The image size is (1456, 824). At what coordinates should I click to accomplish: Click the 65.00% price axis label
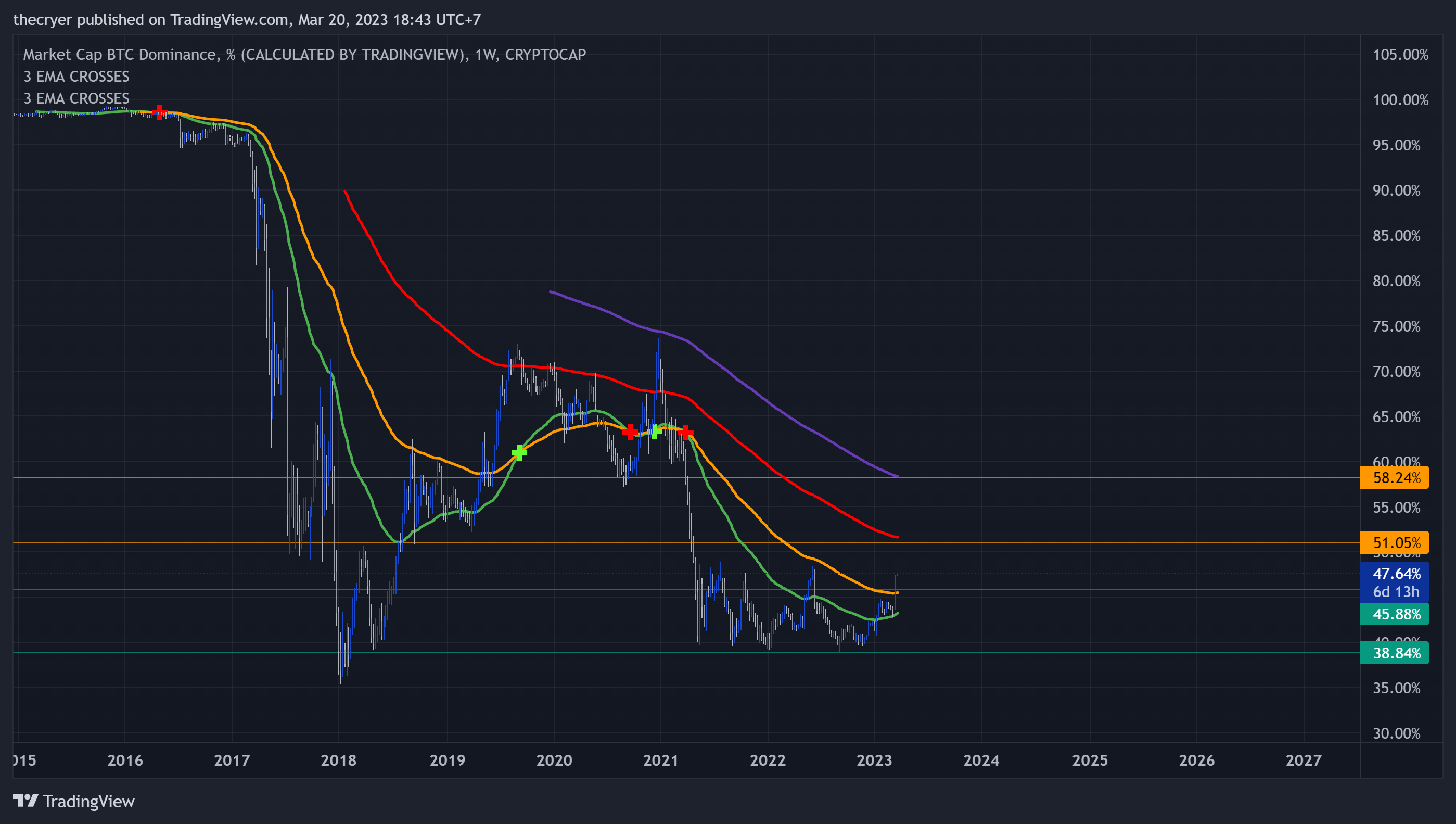(1396, 417)
